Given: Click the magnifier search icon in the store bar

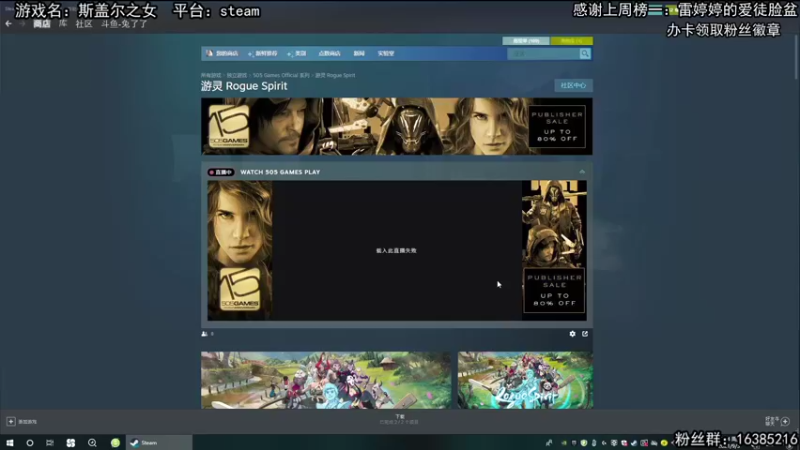Looking at the screenshot, I should coord(585,54).
